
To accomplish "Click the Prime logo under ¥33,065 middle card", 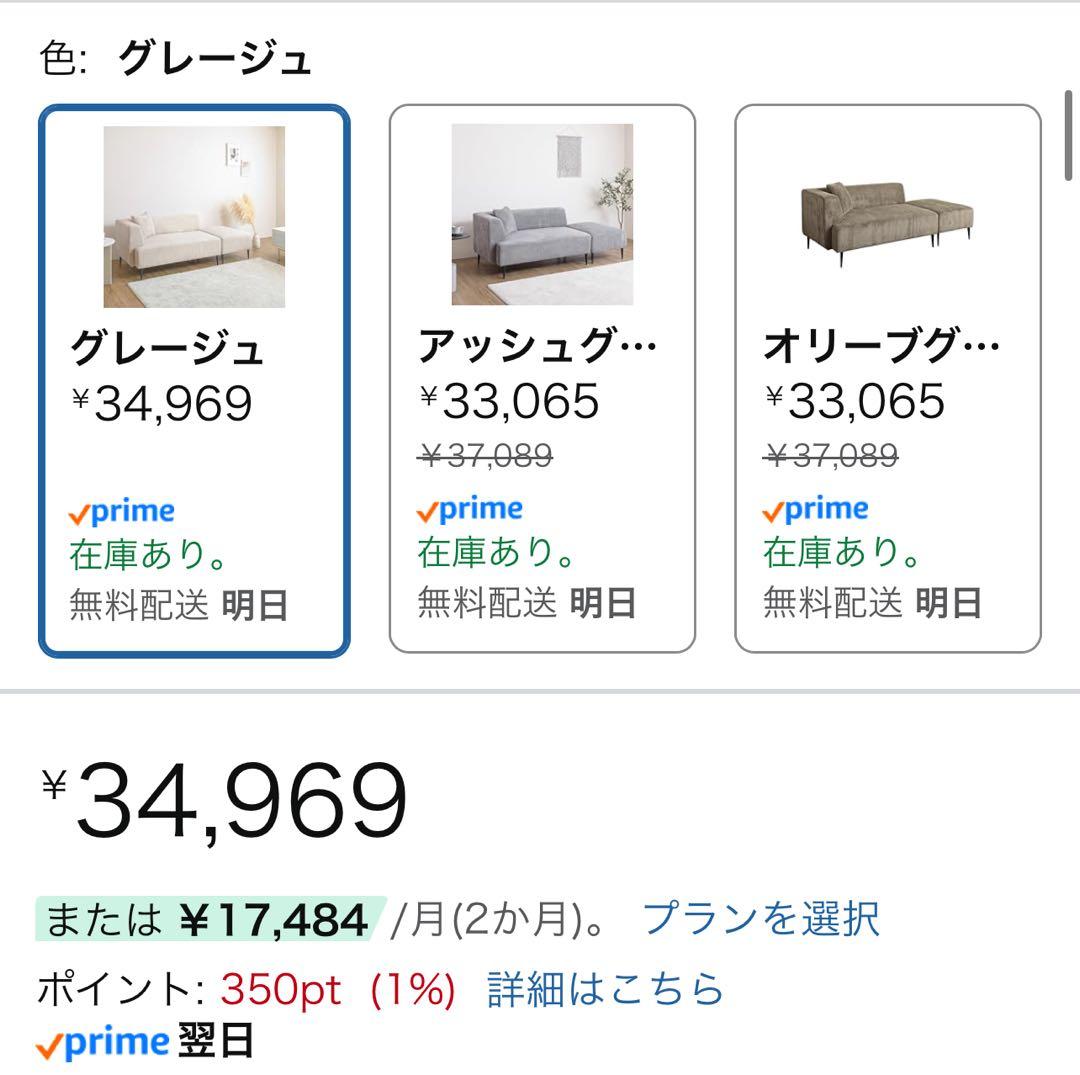I will [x=470, y=509].
